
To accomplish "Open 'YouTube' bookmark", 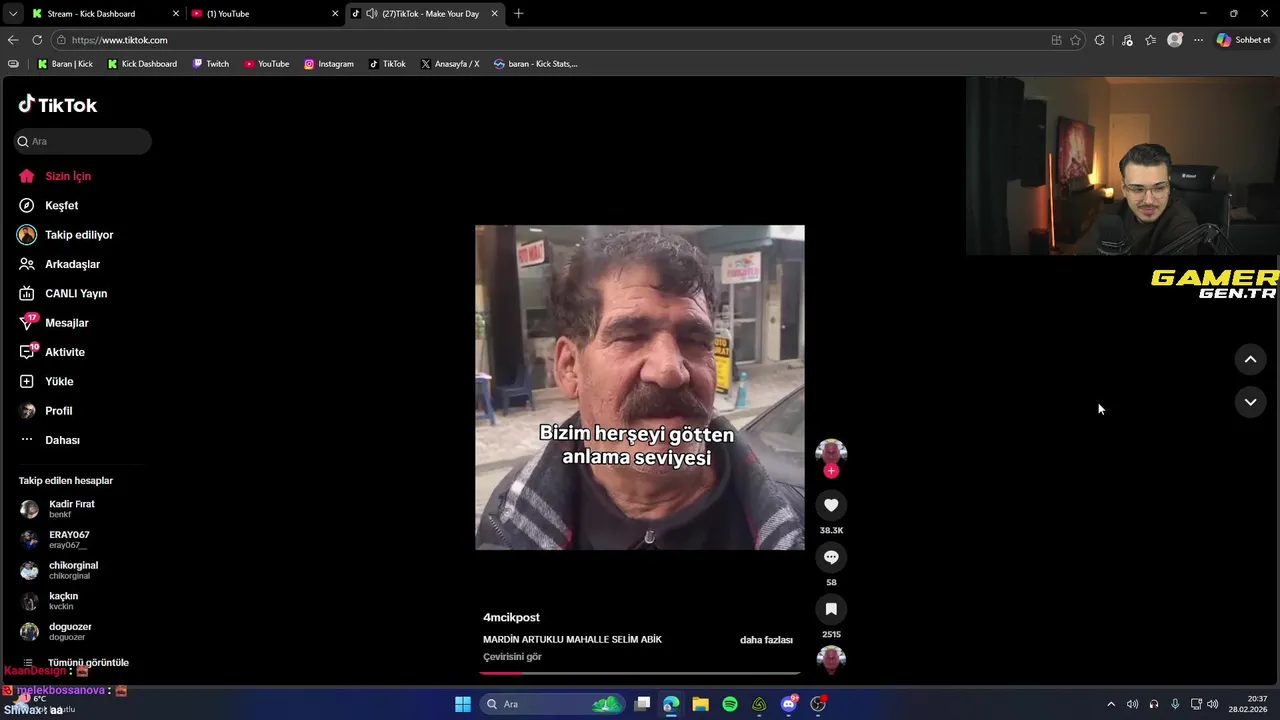I will click(266, 64).
